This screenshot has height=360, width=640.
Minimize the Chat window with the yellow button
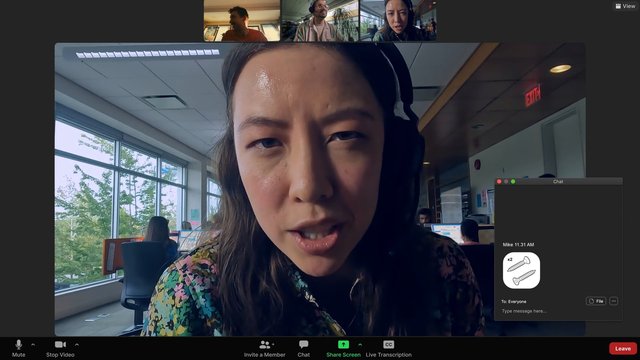coord(506,182)
